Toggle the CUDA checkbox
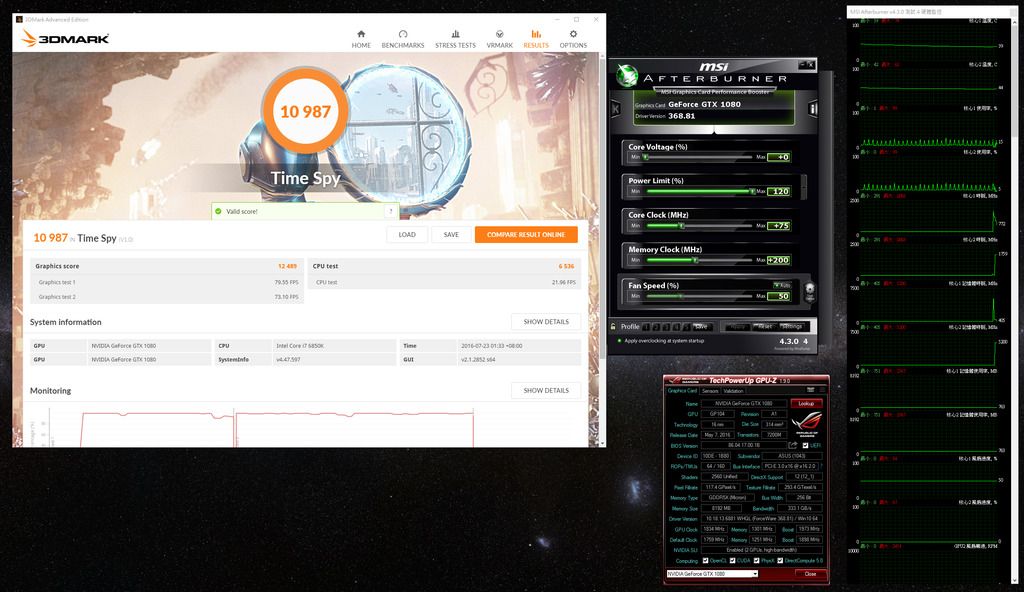1024x592 pixels. [733, 561]
